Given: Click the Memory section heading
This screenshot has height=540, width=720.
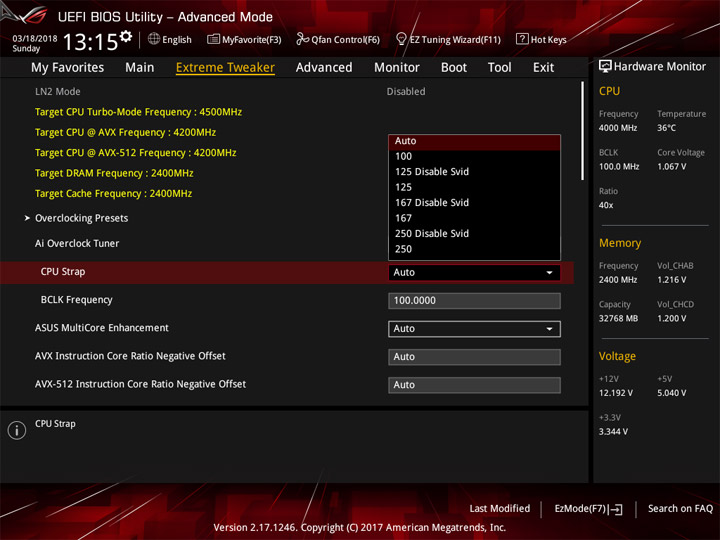Looking at the screenshot, I should 620,243.
